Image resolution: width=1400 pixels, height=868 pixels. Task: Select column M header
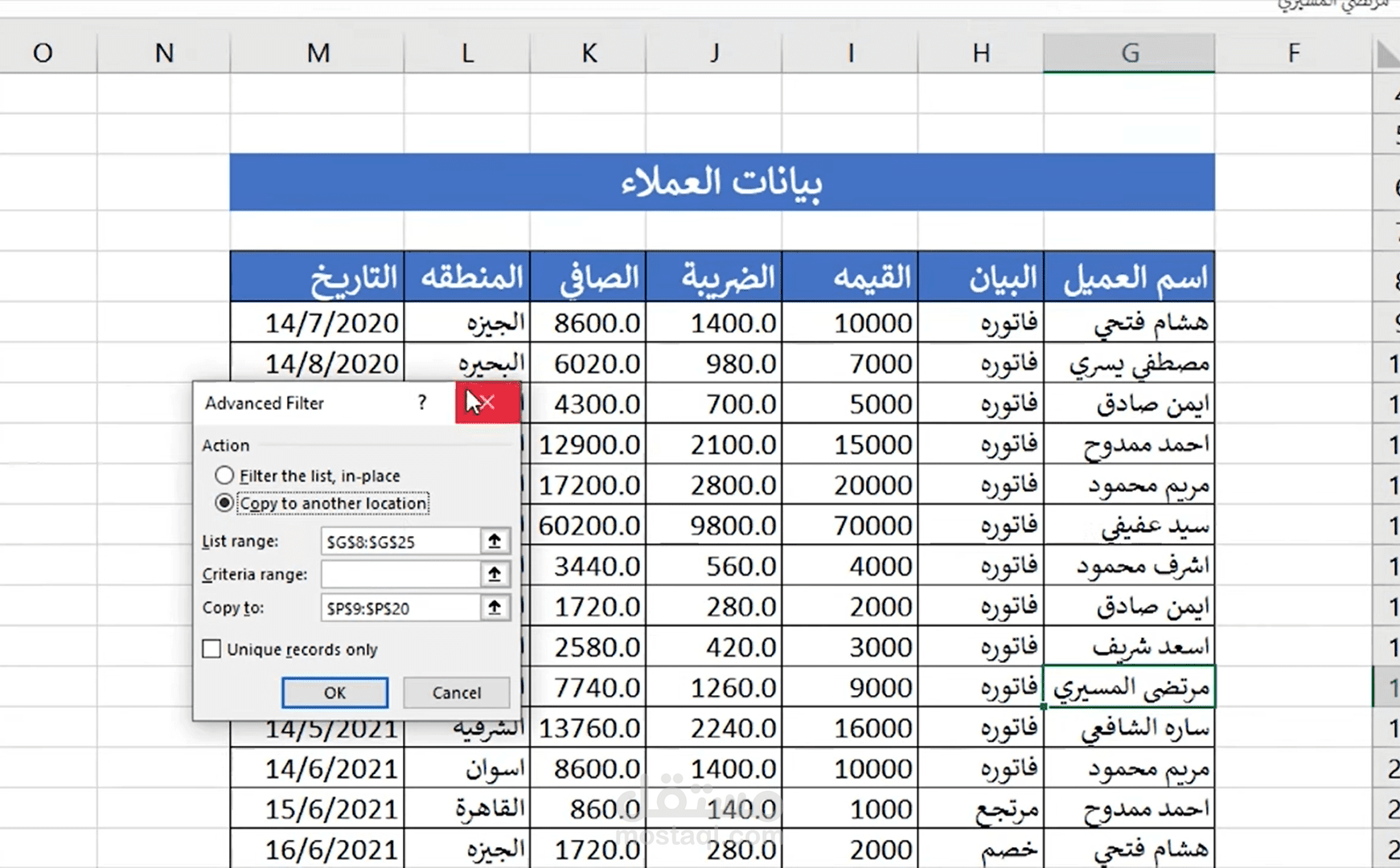(x=318, y=53)
